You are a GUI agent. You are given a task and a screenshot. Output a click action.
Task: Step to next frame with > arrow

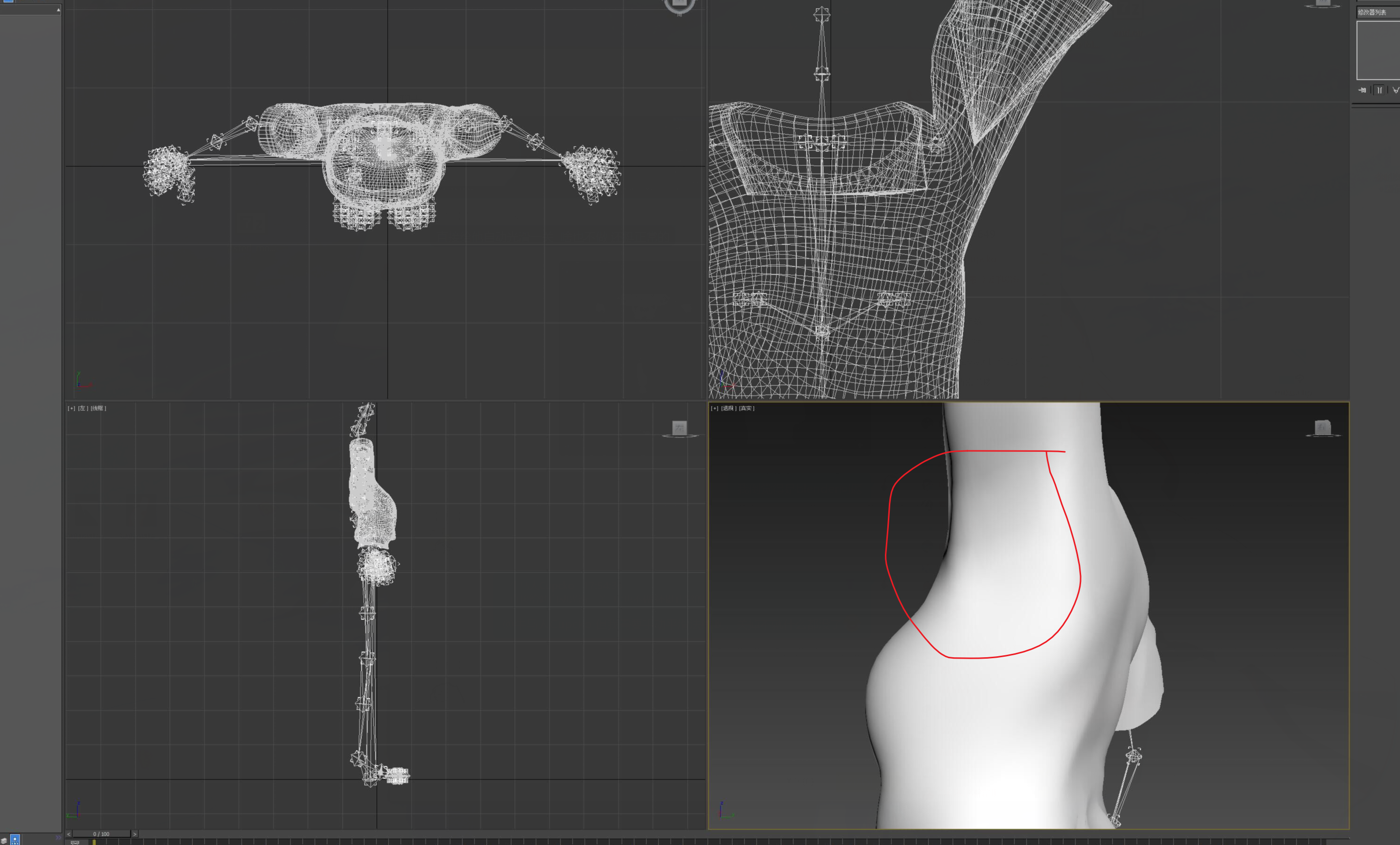[135, 834]
